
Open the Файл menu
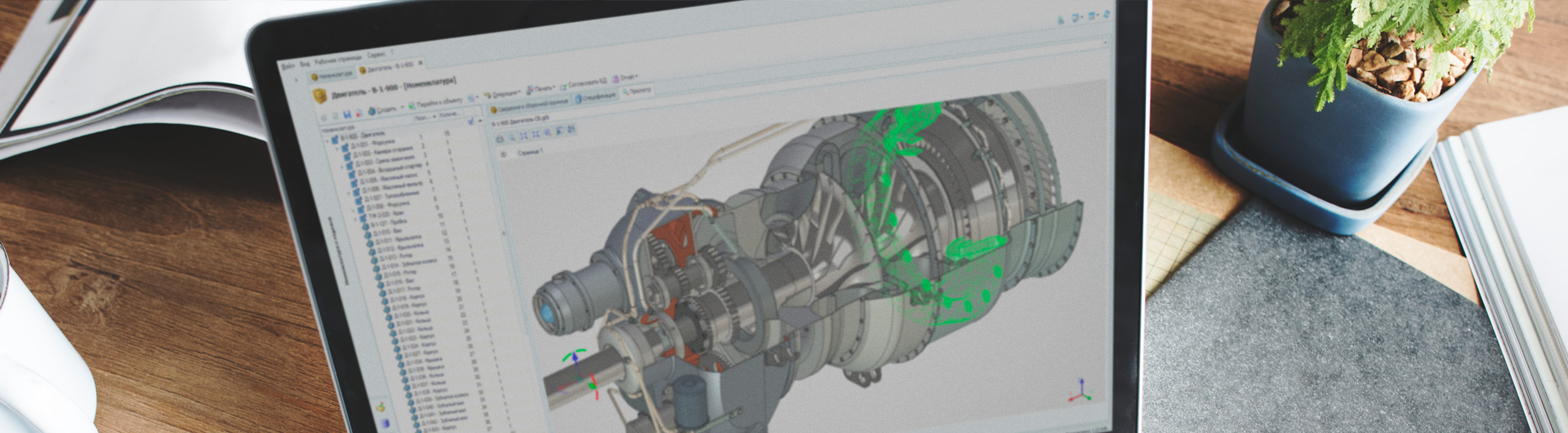(287, 65)
